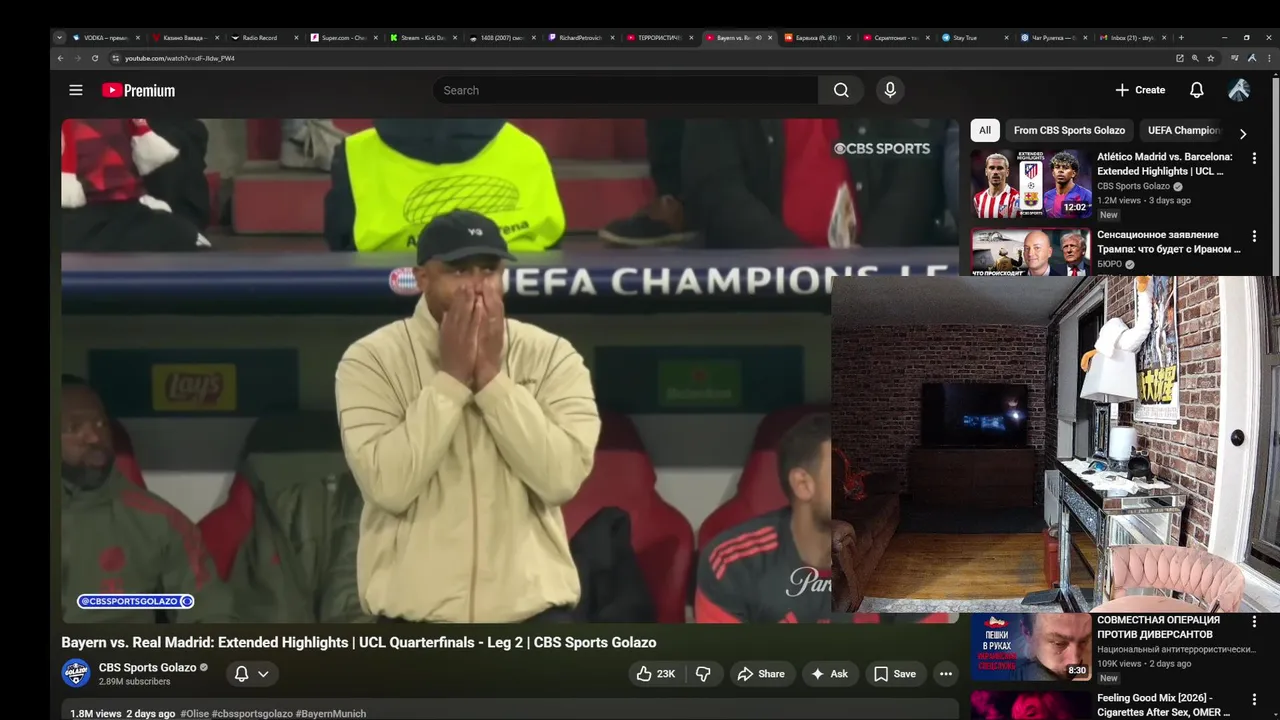
Task: Click the 2.89M subscribers text
Action: (x=134, y=682)
